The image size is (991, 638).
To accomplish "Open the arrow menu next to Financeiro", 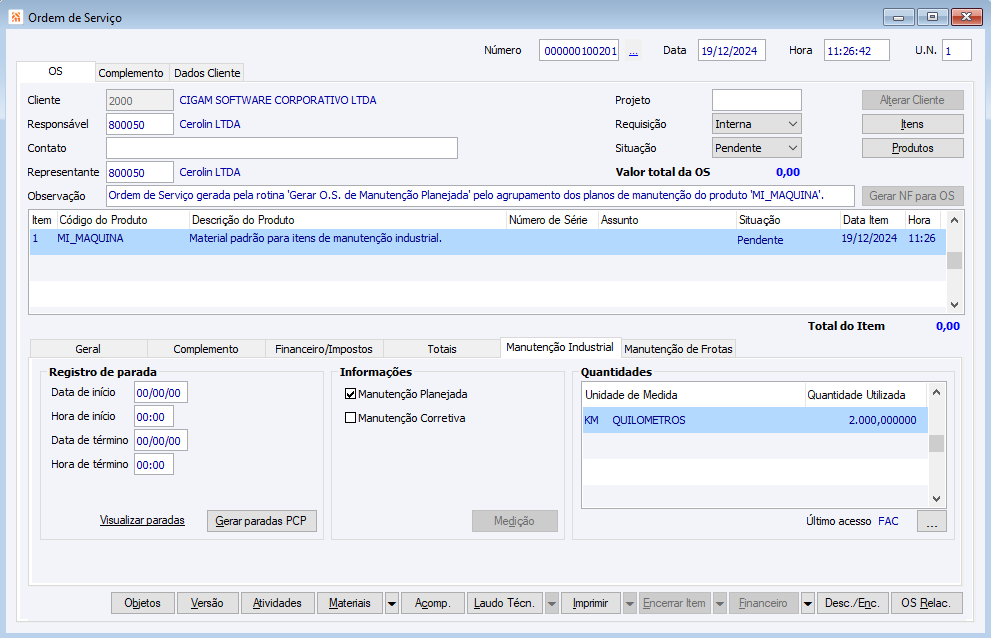I will coord(808,603).
